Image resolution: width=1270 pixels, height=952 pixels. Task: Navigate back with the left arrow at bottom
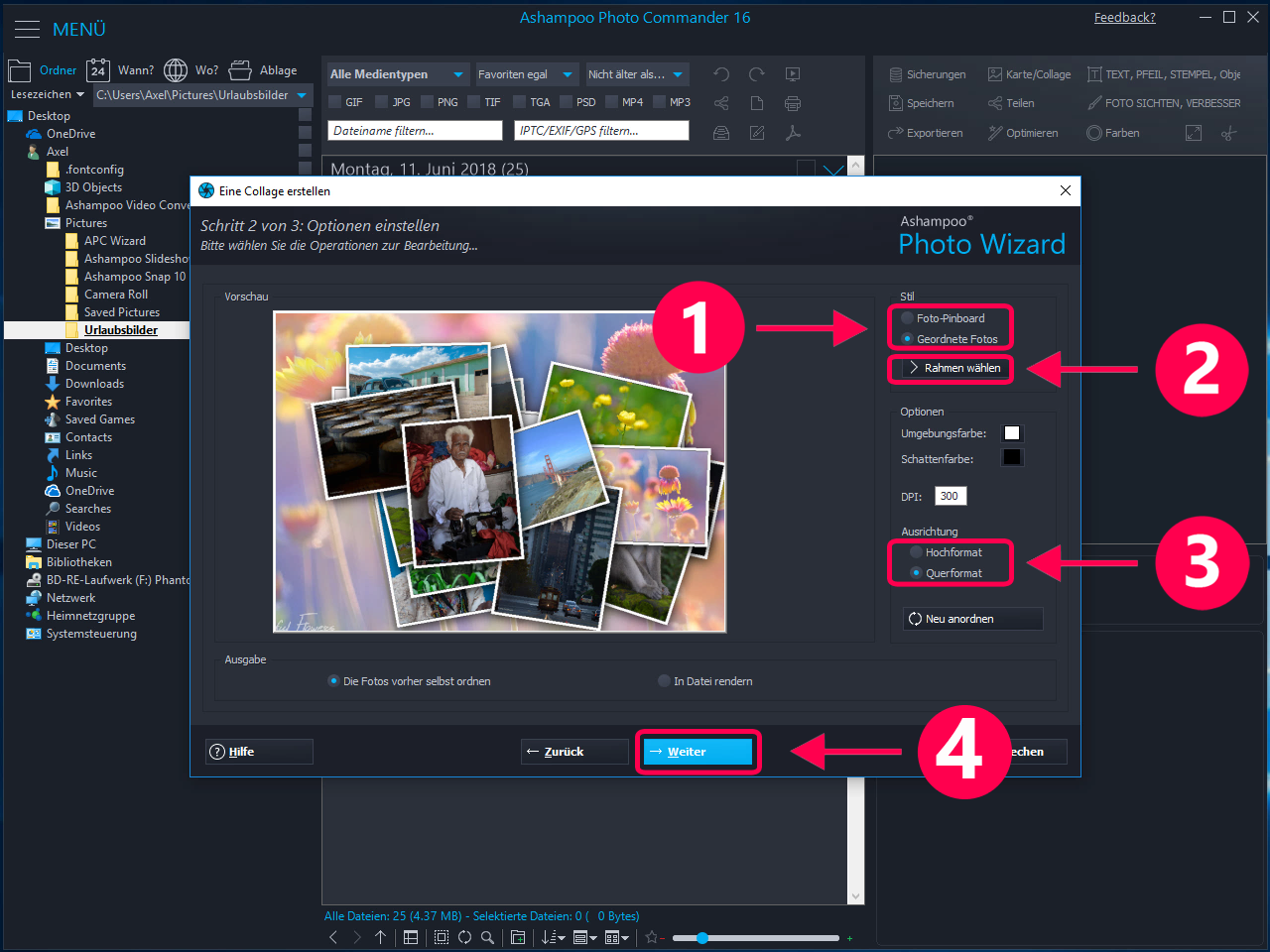pos(333,937)
